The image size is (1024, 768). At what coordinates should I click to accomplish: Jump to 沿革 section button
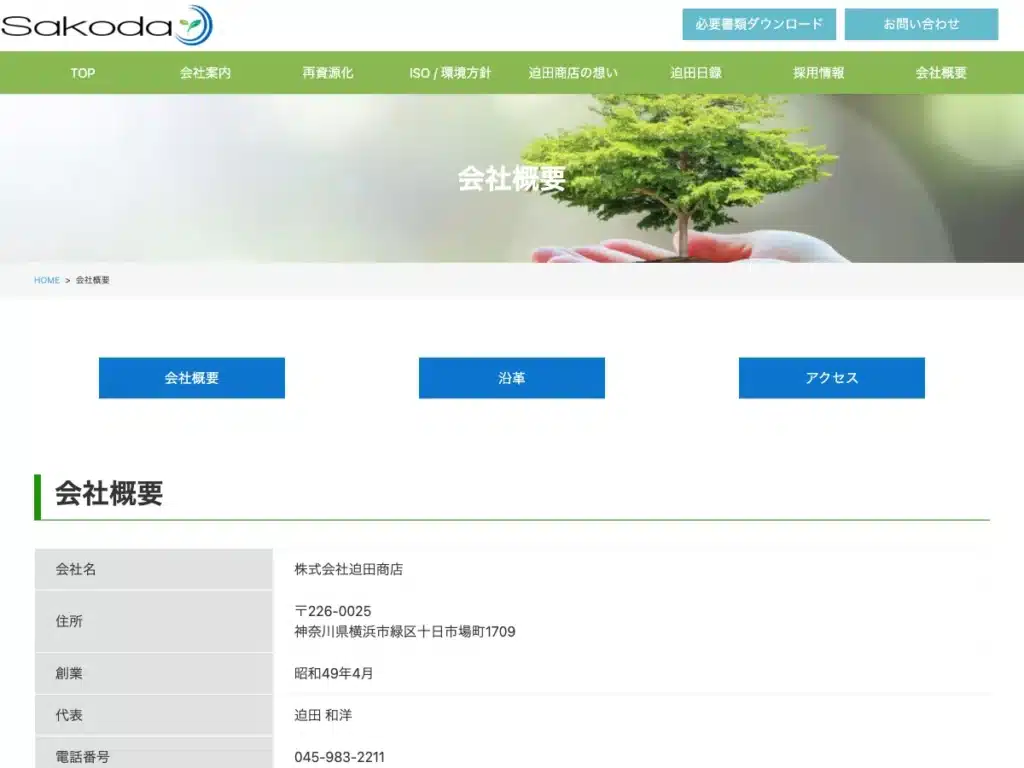pos(511,377)
